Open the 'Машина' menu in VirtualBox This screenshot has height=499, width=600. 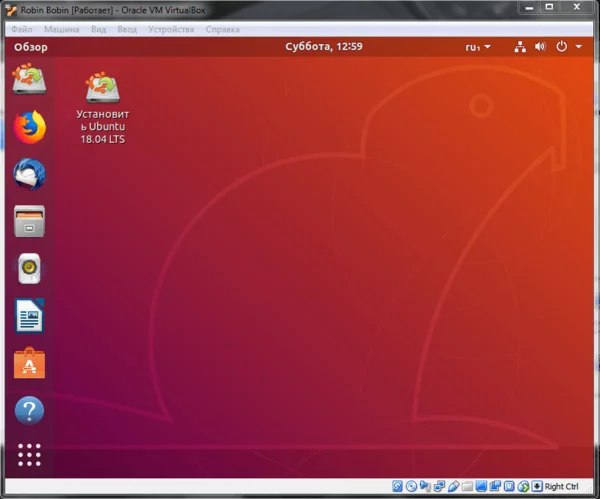61,29
